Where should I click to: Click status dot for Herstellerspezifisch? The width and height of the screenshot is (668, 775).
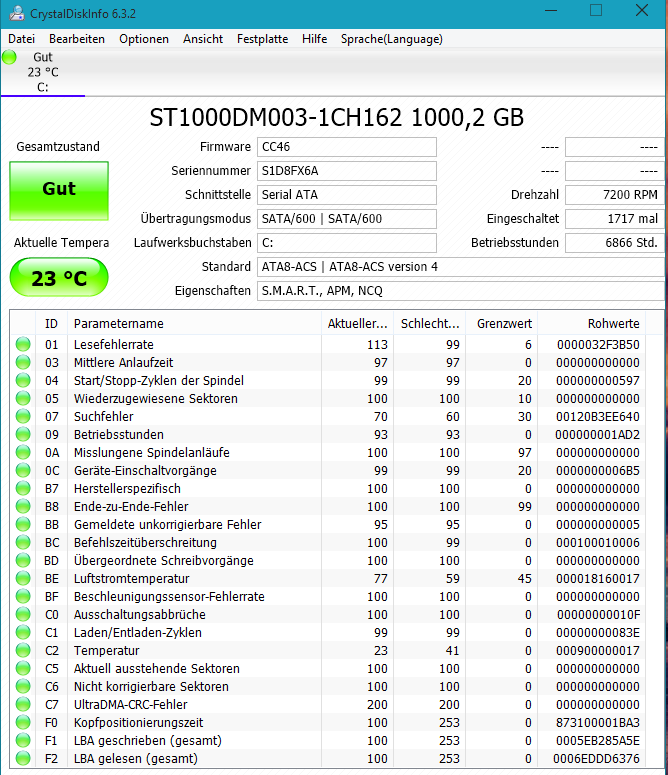click(x=23, y=488)
